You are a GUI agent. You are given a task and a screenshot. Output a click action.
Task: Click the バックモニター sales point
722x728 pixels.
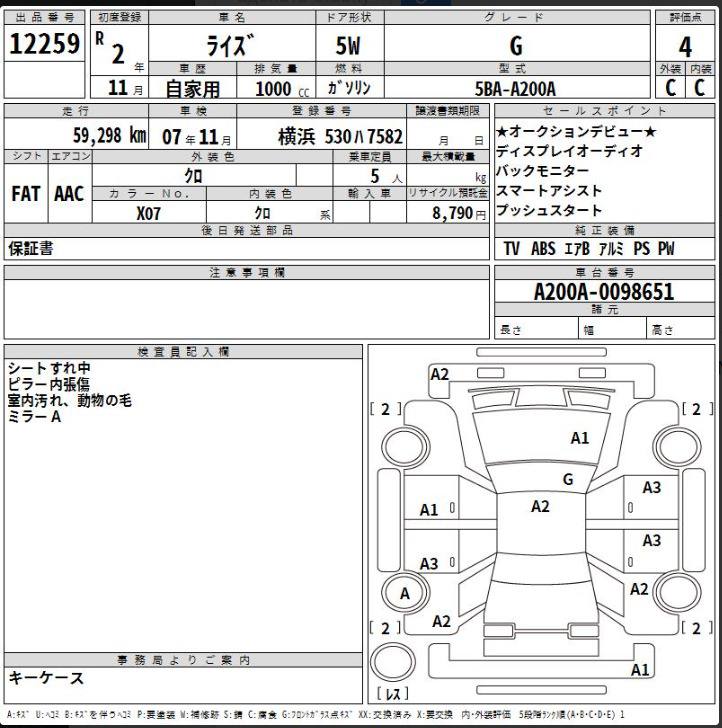click(542, 171)
